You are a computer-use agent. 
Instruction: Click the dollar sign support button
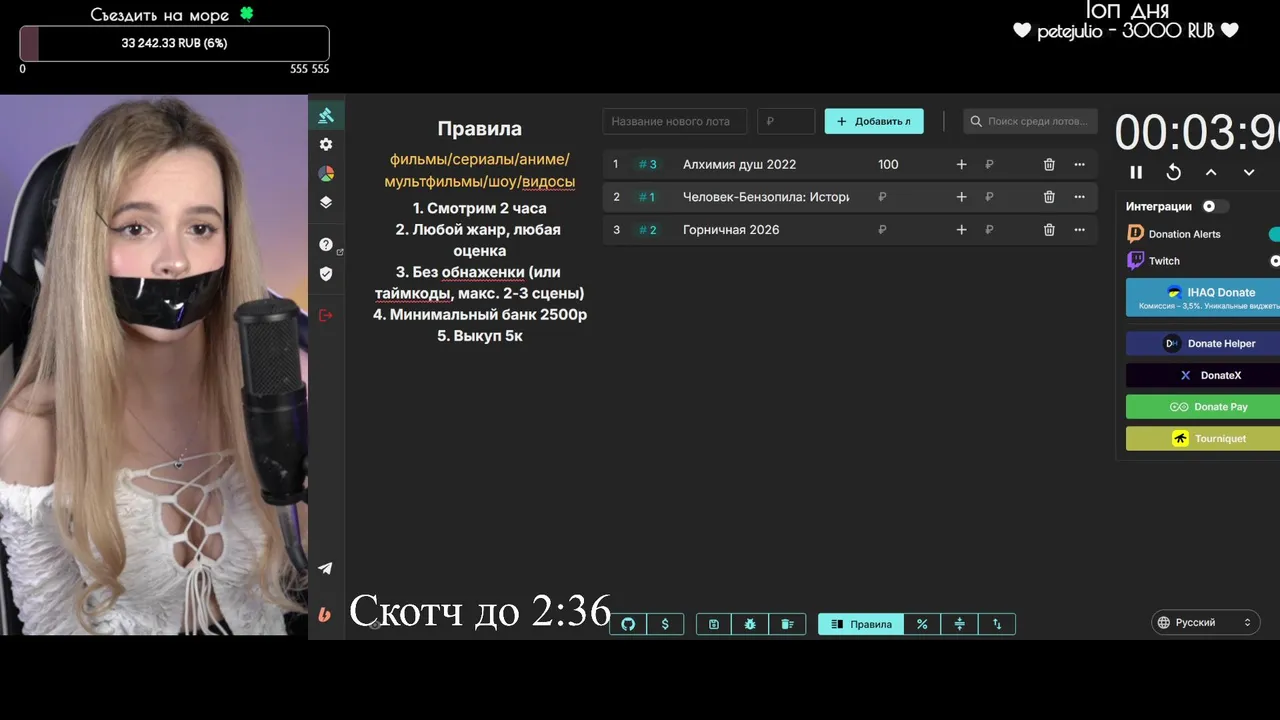[665, 624]
